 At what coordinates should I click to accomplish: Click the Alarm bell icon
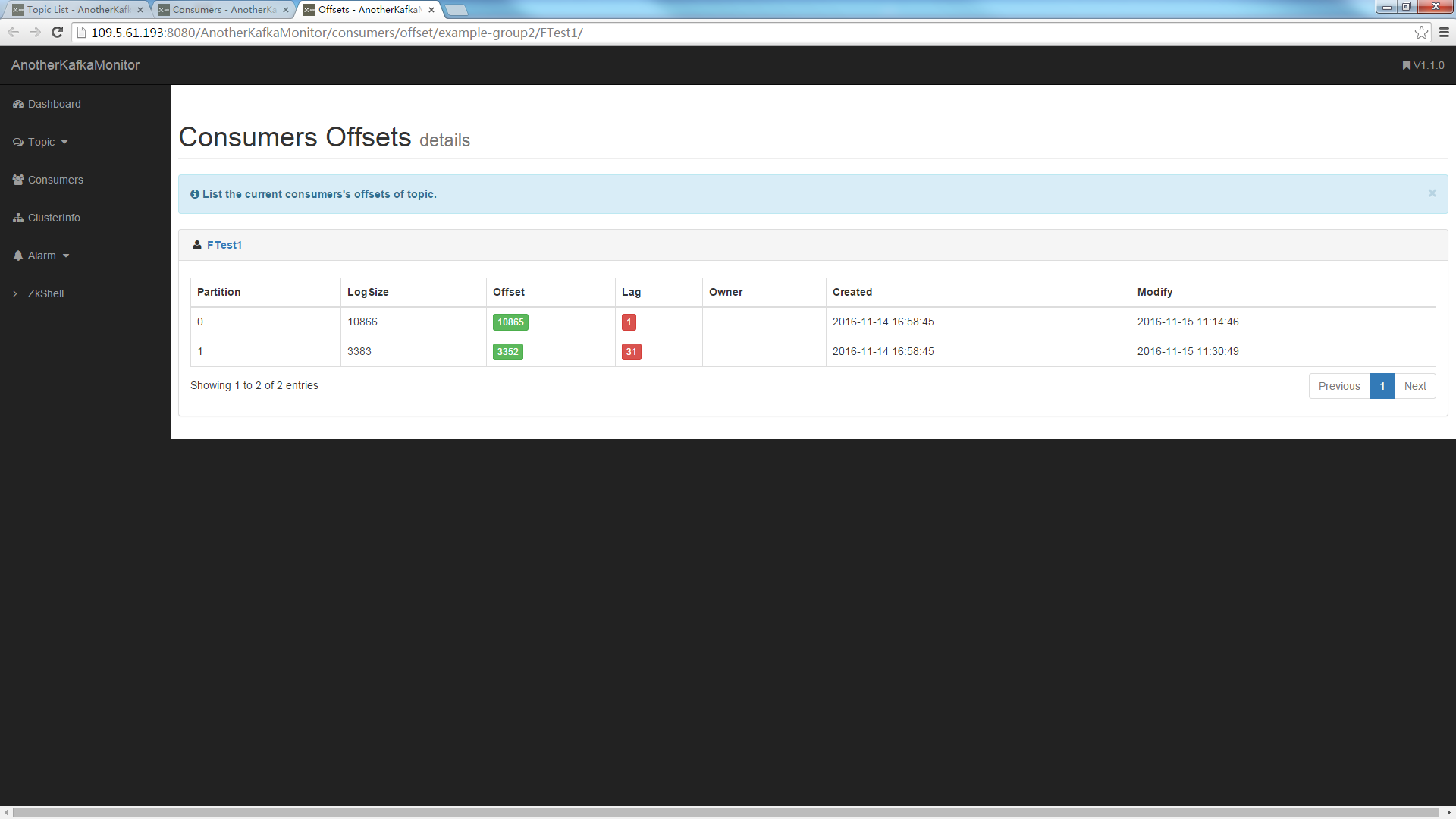17,256
